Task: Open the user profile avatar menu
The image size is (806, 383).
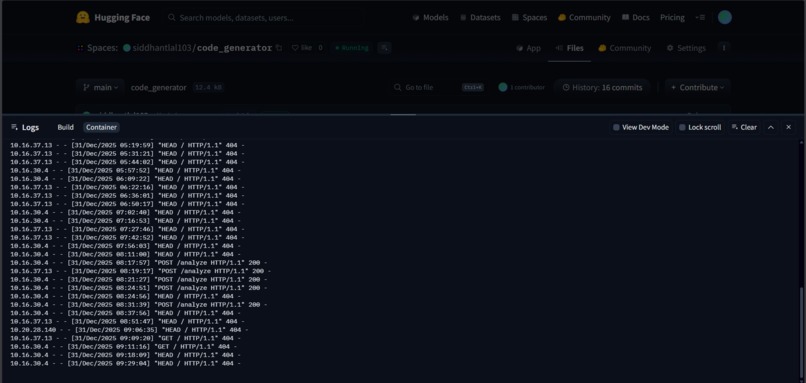Action: 725,17
